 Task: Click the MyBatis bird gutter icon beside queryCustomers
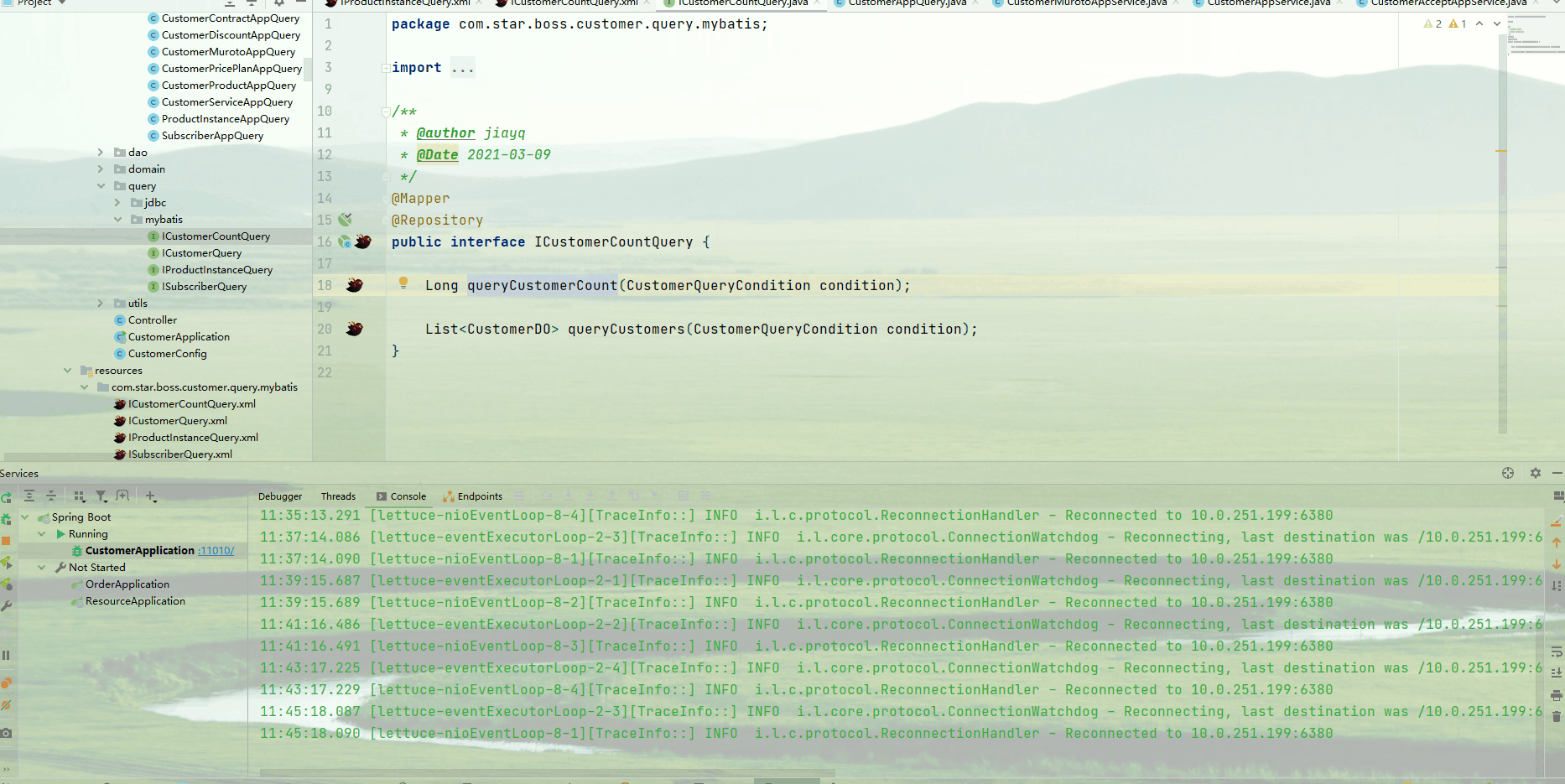point(355,329)
